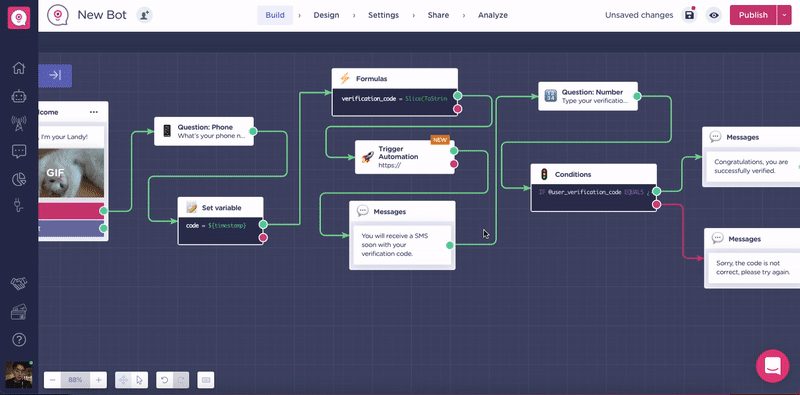The width and height of the screenshot is (800, 395).
Task: Open the Analytics pie chart icon
Action: (19, 179)
